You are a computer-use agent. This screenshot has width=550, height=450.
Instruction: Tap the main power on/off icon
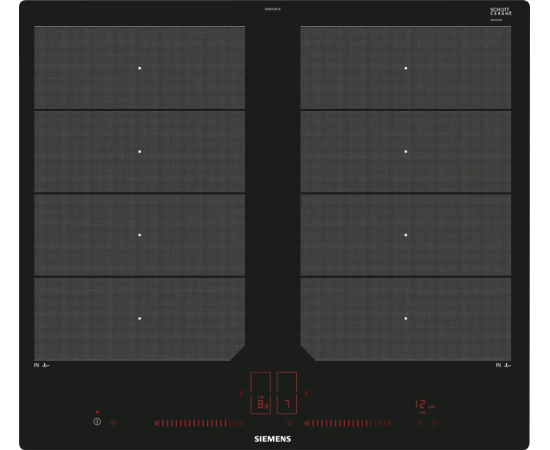(x=97, y=422)
